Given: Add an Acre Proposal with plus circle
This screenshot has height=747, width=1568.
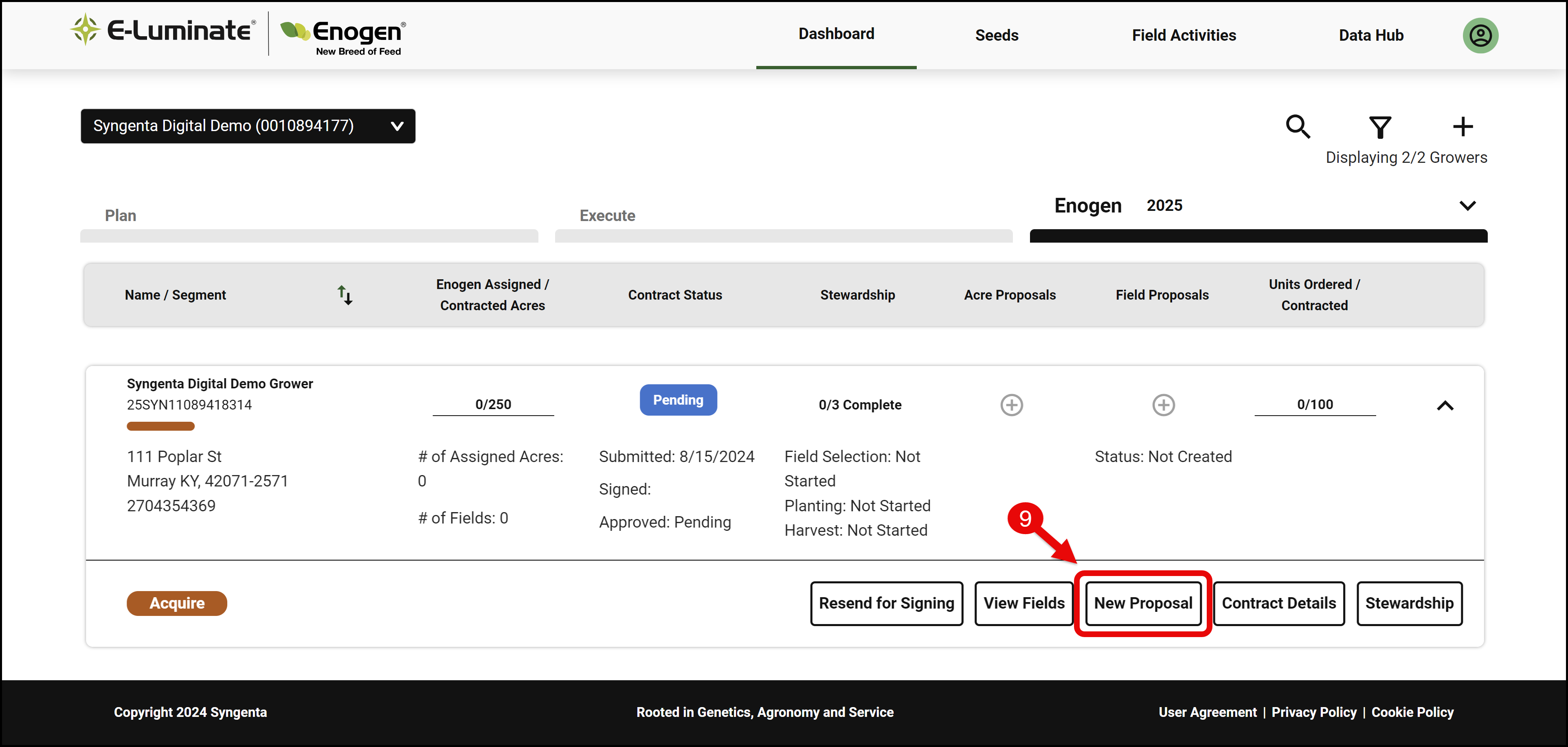Looking at the screenshot, I should pyautogui.click(x=1011, y=405).
